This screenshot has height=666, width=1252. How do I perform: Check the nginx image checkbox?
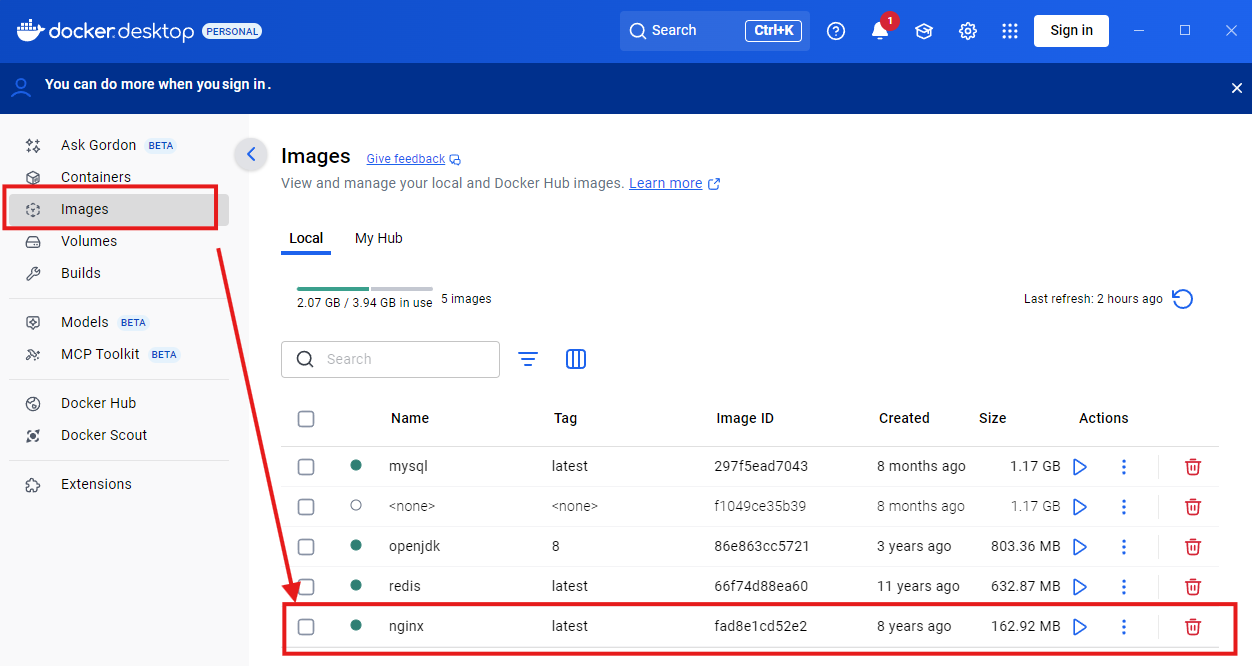click(x=306, y=627)
